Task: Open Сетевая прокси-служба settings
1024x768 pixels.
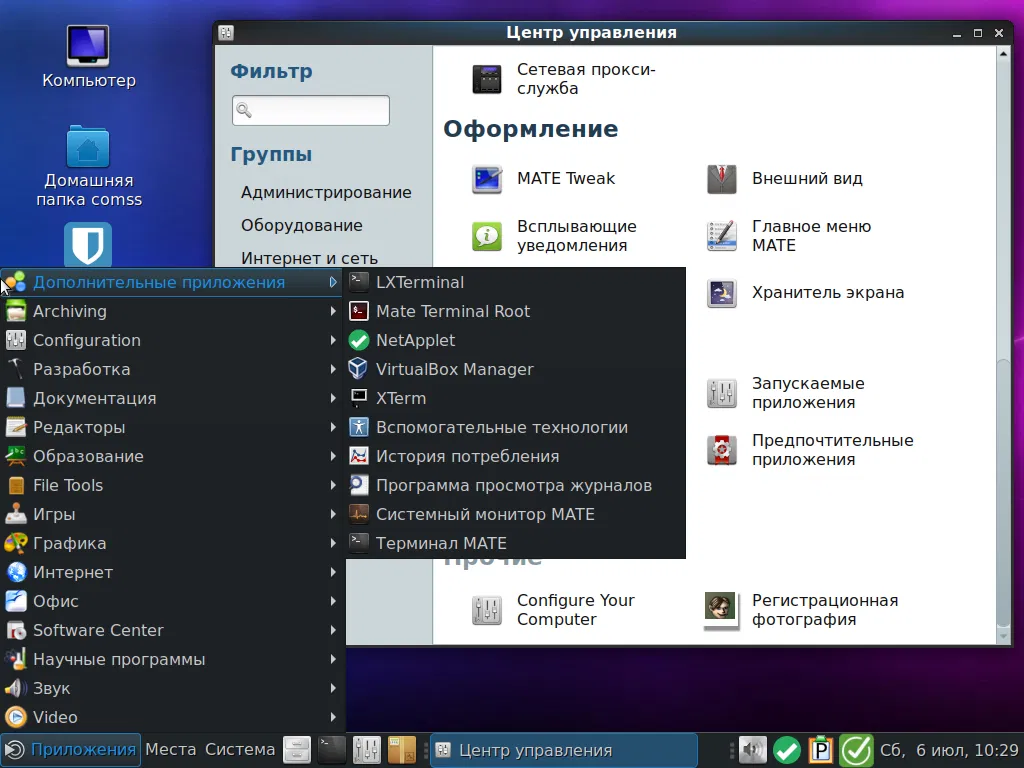Action: pyautogui.click(x=564, y=79)
